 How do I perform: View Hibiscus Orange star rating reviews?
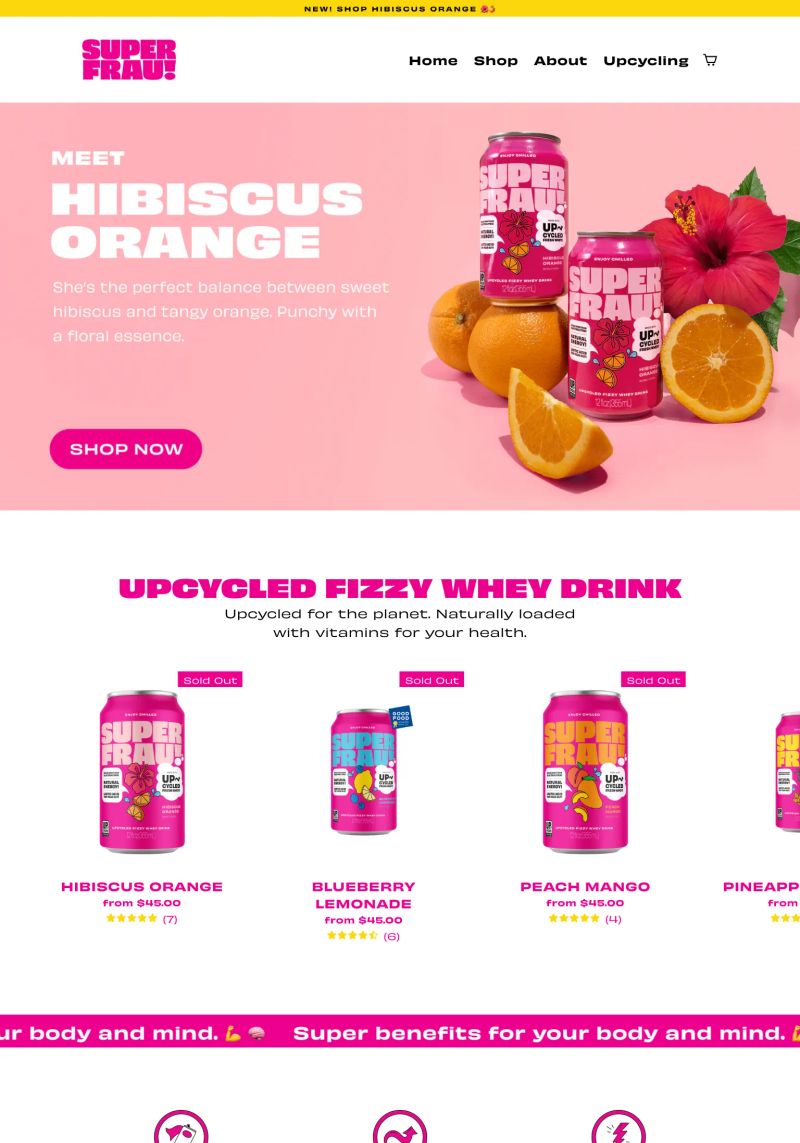pyautogui.click(x=141, y=918)
